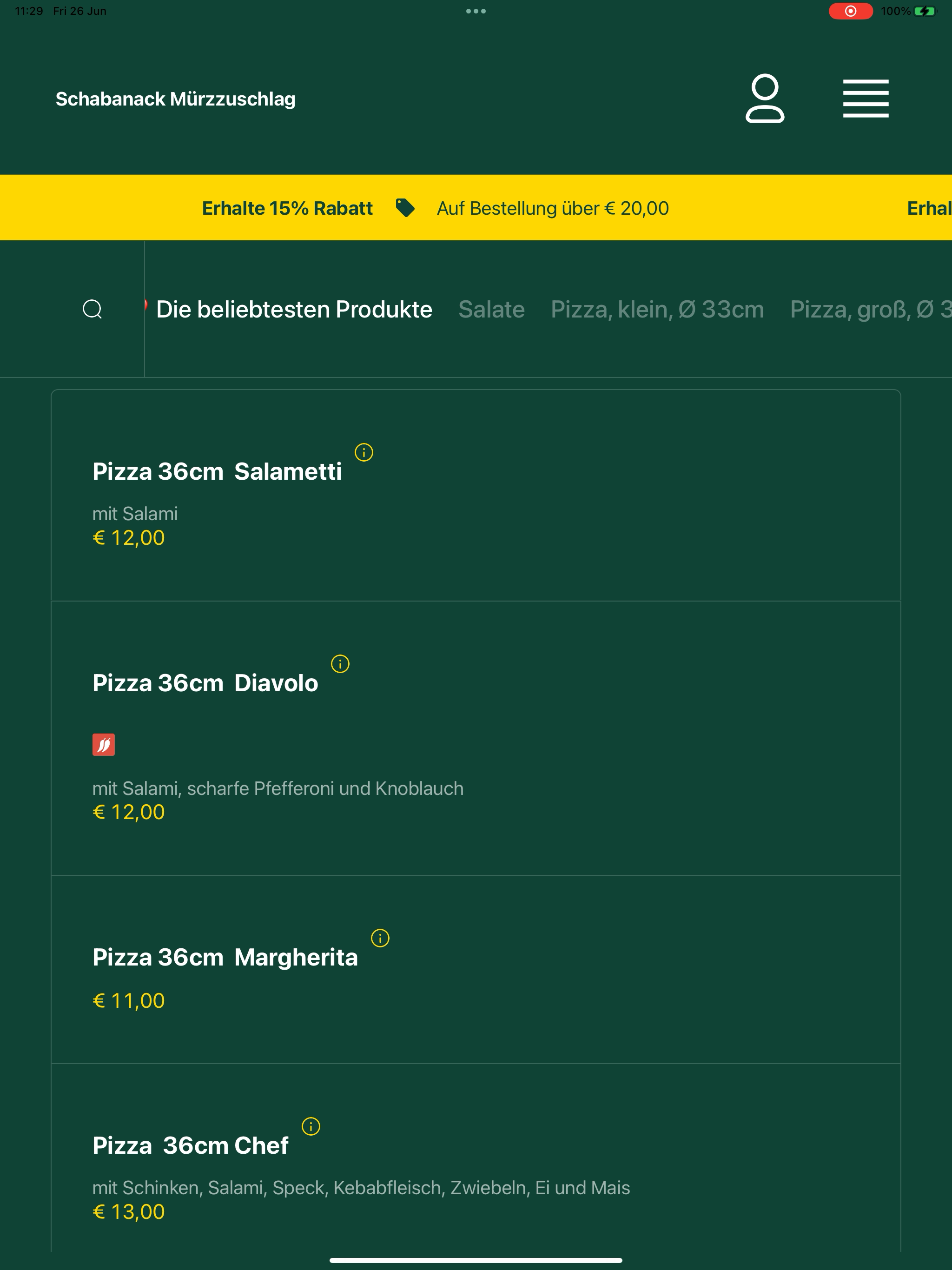Tap 'mit Salami, scharfe Pfefferoni und Knoblauch' text
The height and width of the screenshot is (1270, 952).
(278, 788)
